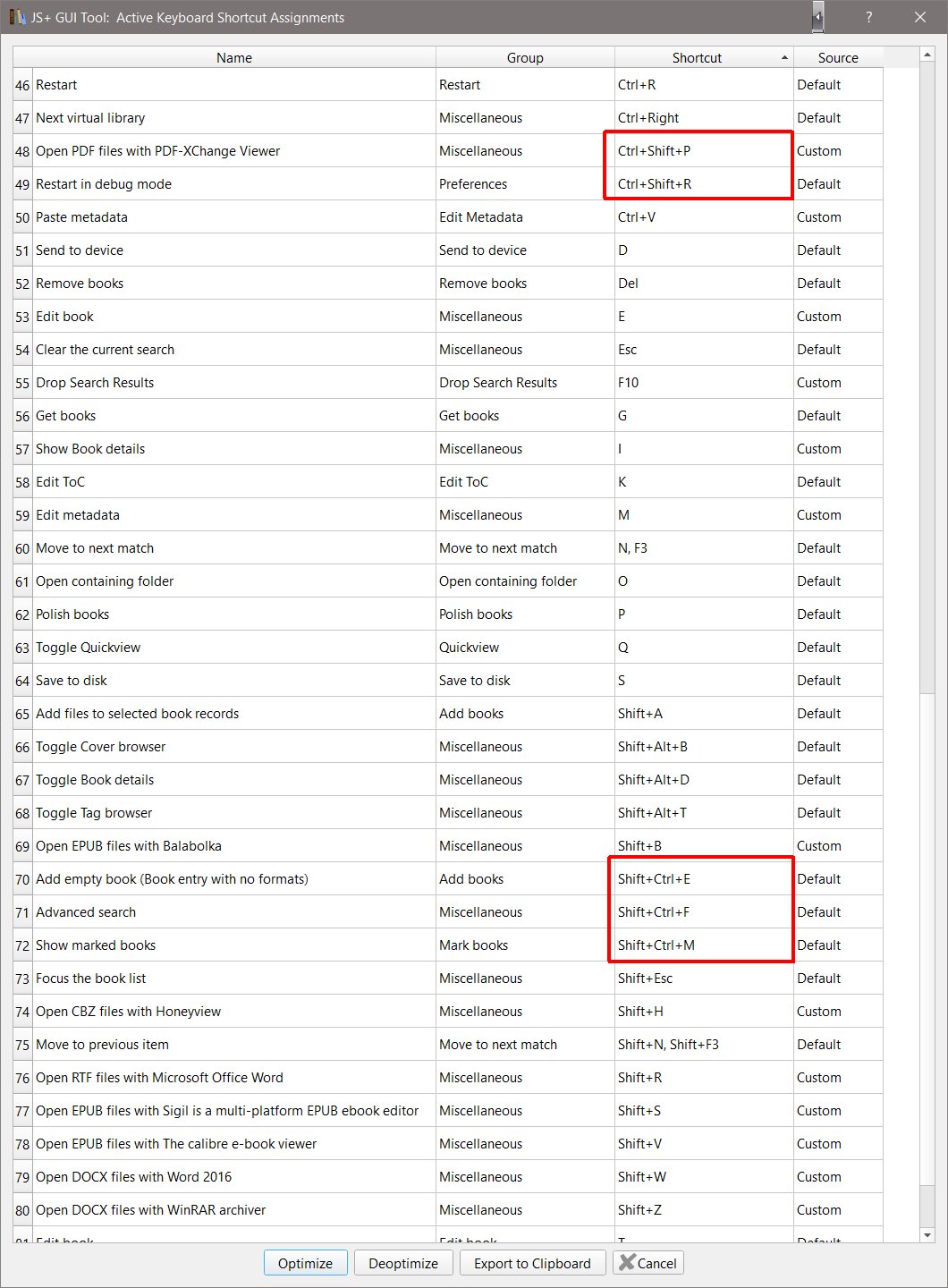This screenshot has height=1288, width=948.
Task: Cancel the shortcut assignments dialog
Action: (x=648, y=1263)
